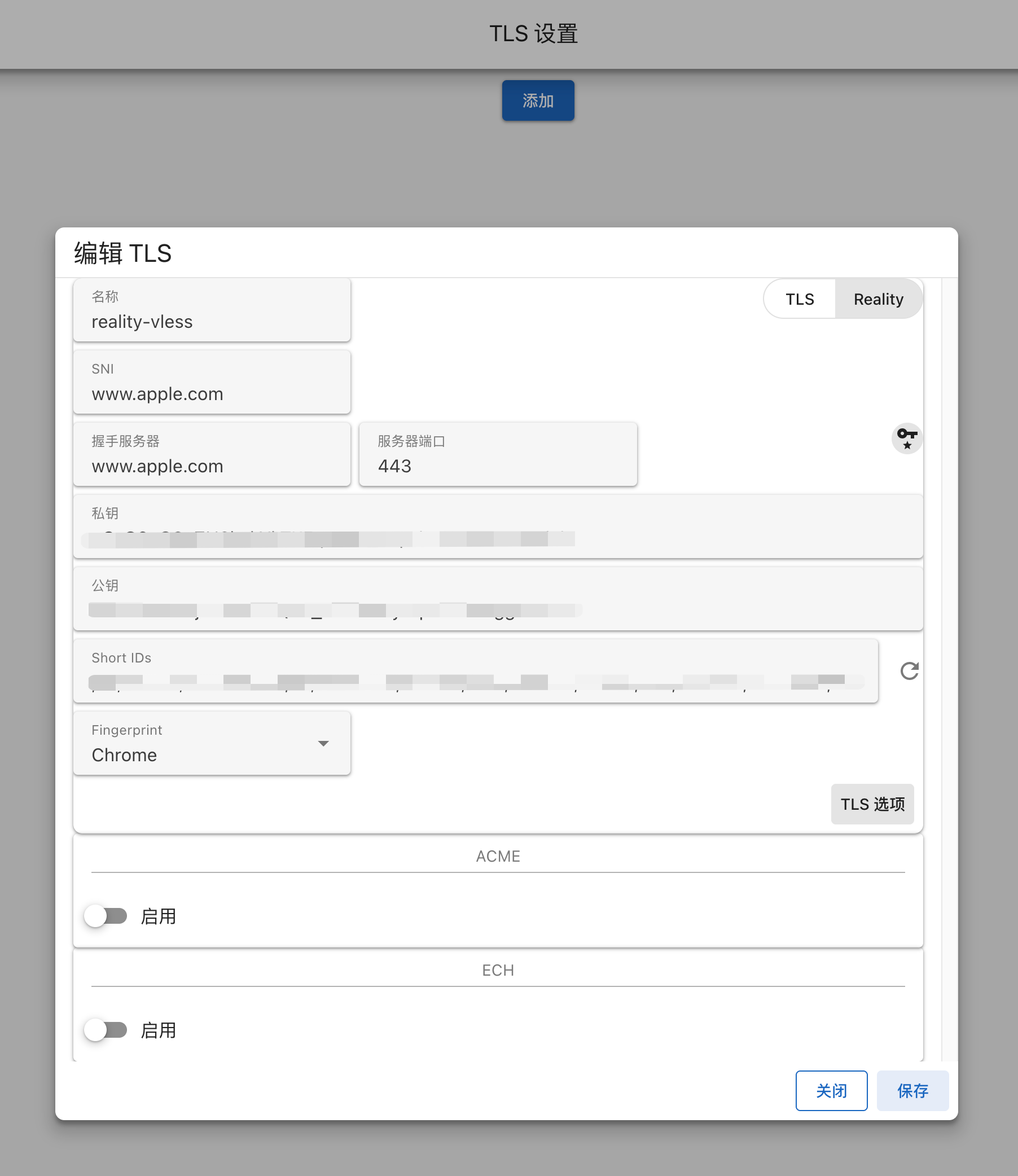Click into the Short IDs field
The image size is (1018, 1176).
coord(476,670)
